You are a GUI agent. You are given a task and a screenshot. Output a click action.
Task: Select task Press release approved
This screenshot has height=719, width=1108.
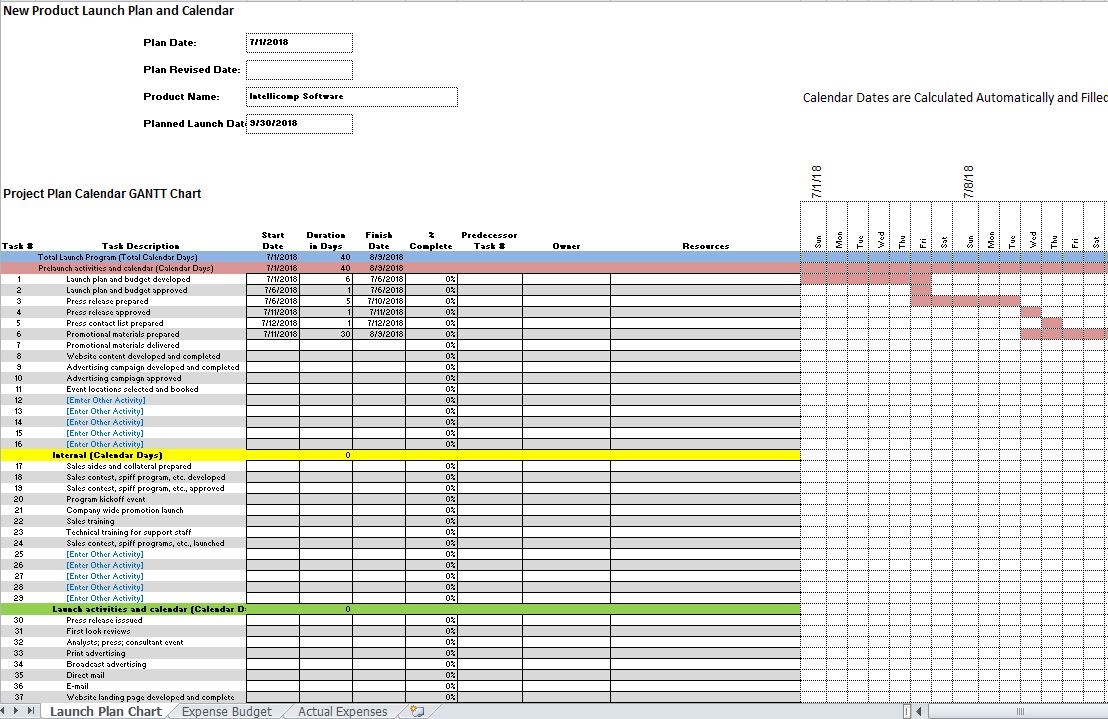click(108, 312)
